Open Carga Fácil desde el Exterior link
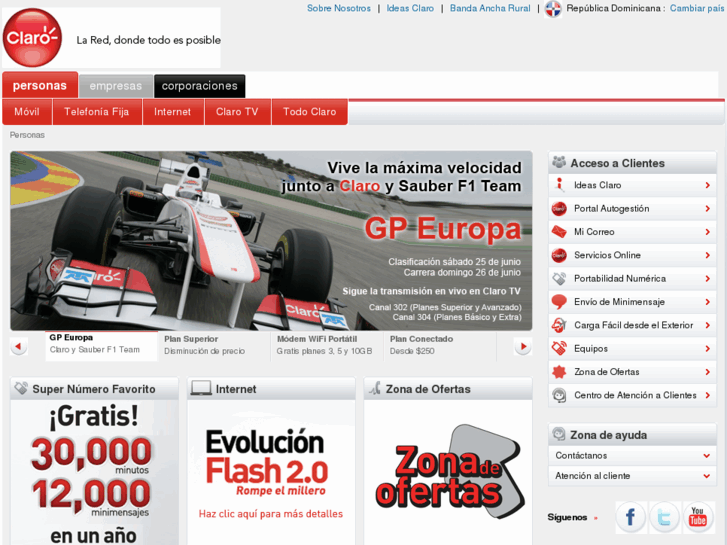The height and width of the screenshot is (545, 727). click(x=632, y=325)
